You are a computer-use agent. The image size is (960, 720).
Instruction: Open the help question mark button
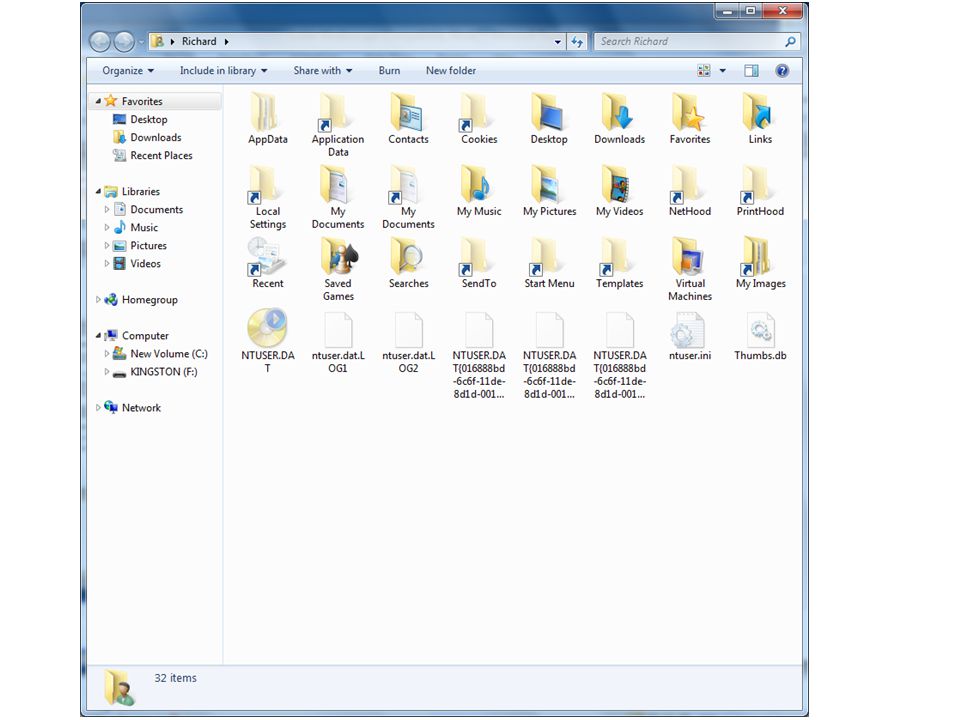click(782, 70)
